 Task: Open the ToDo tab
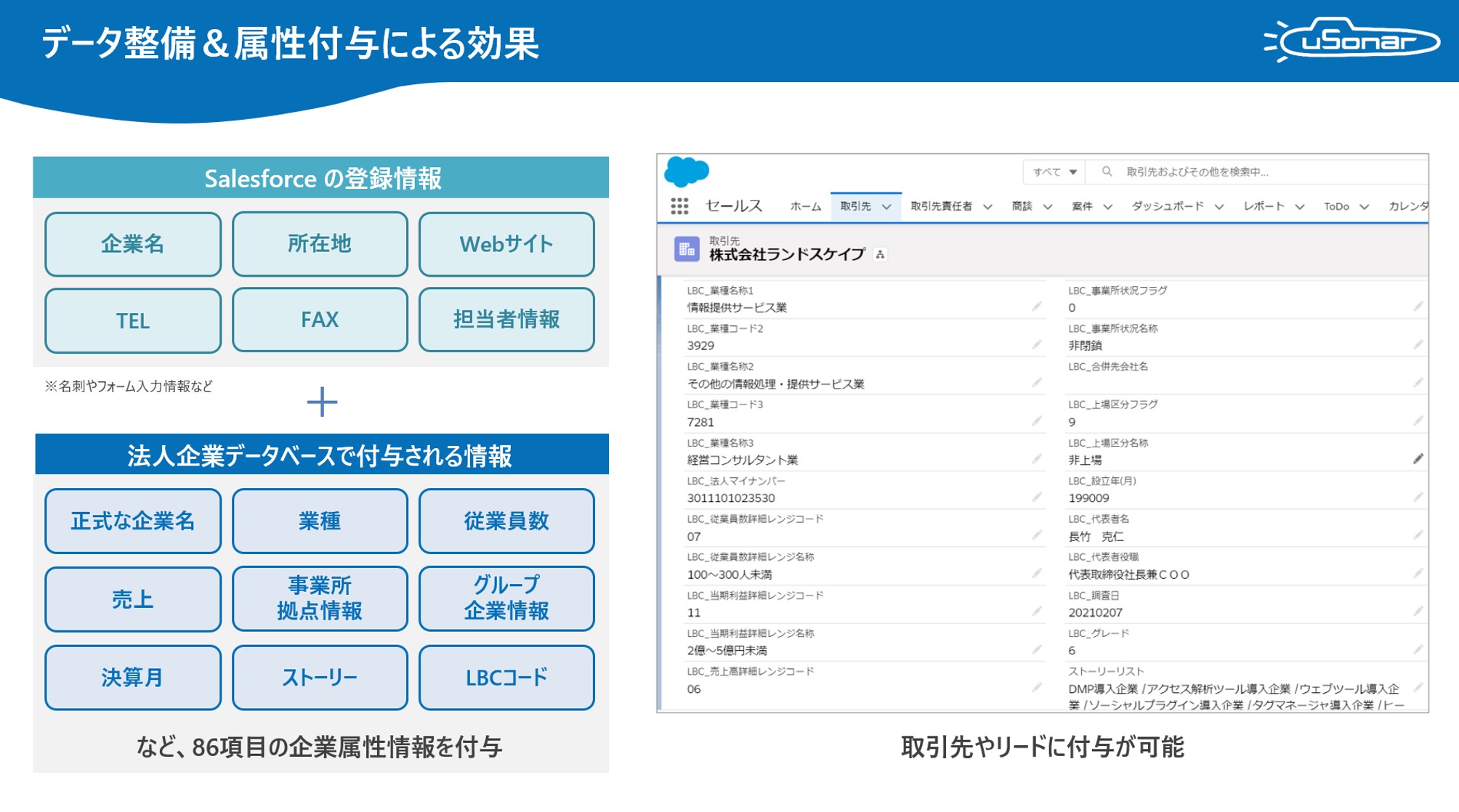tap(1336, 206)
